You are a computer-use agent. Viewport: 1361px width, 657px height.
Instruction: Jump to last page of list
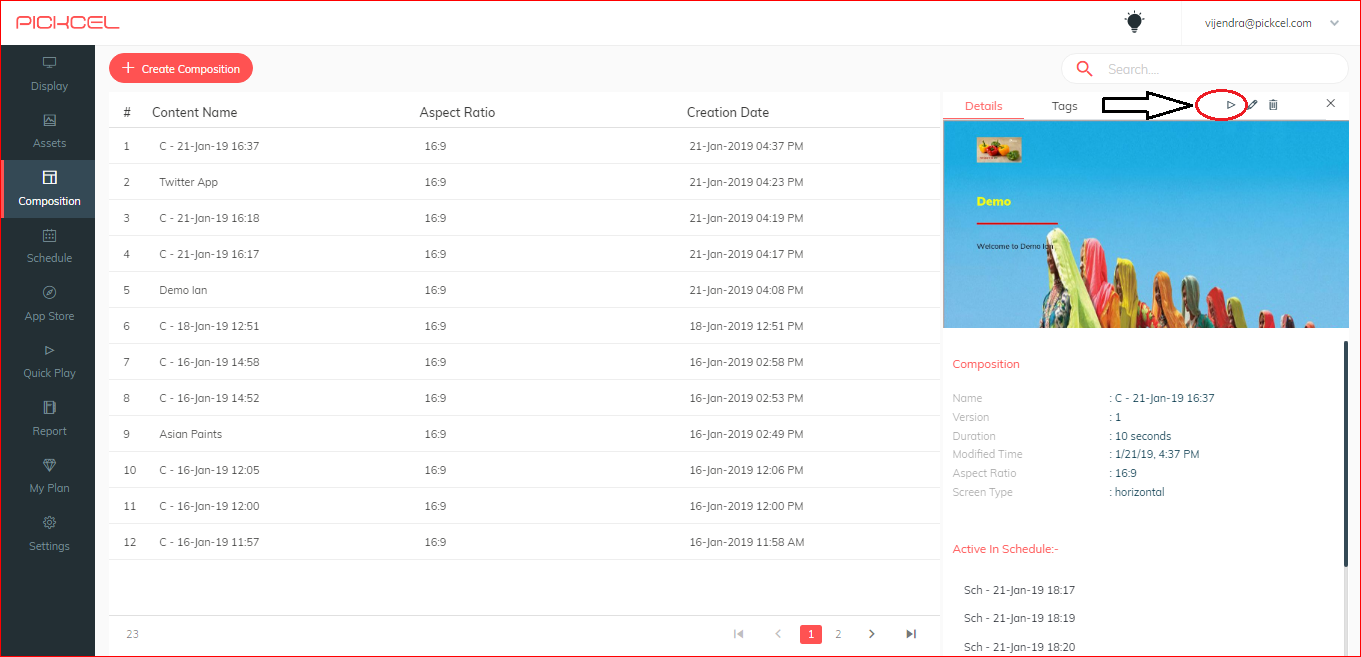pos(911,634)
